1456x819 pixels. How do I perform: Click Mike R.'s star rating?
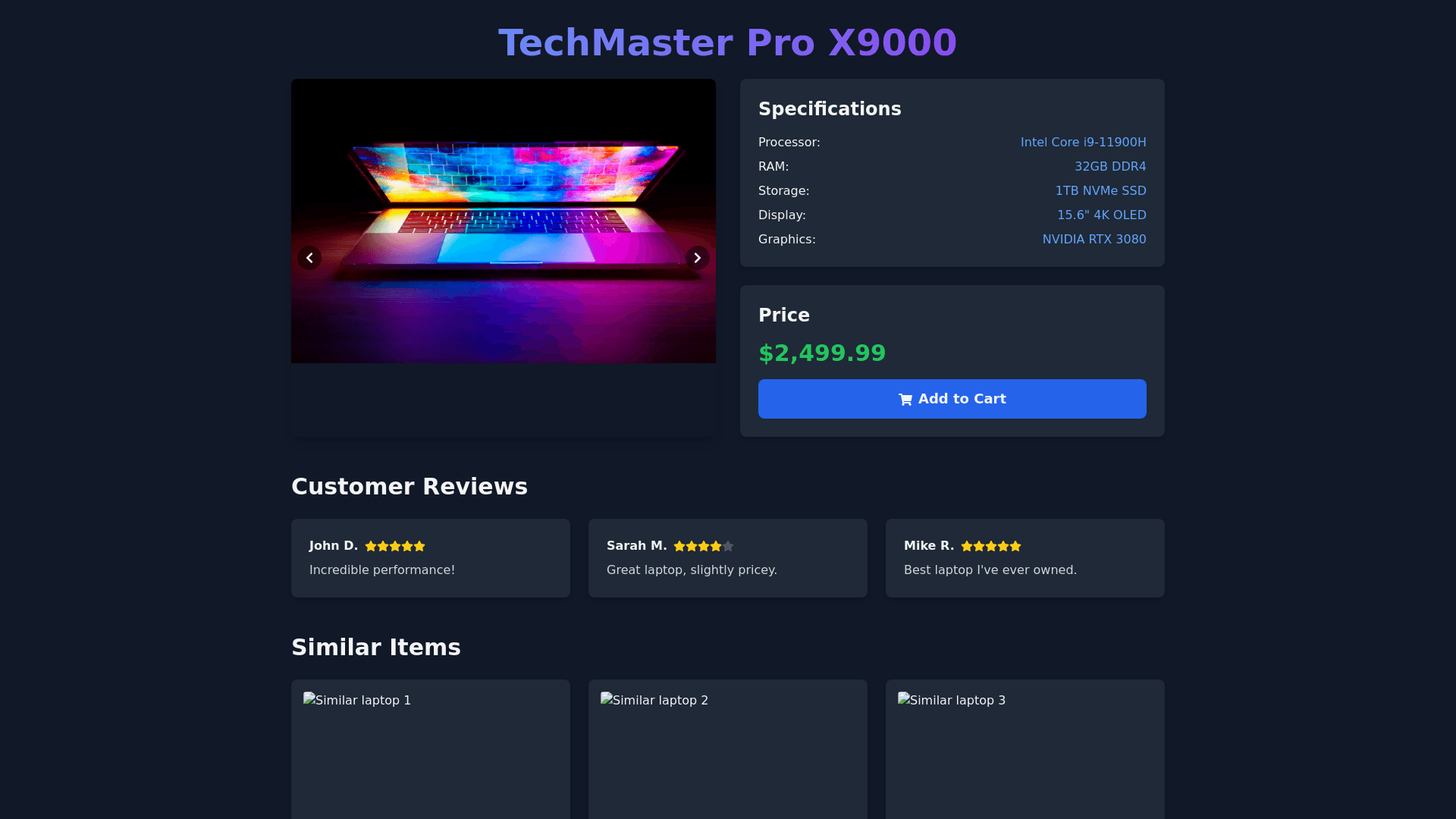(991, 546)
